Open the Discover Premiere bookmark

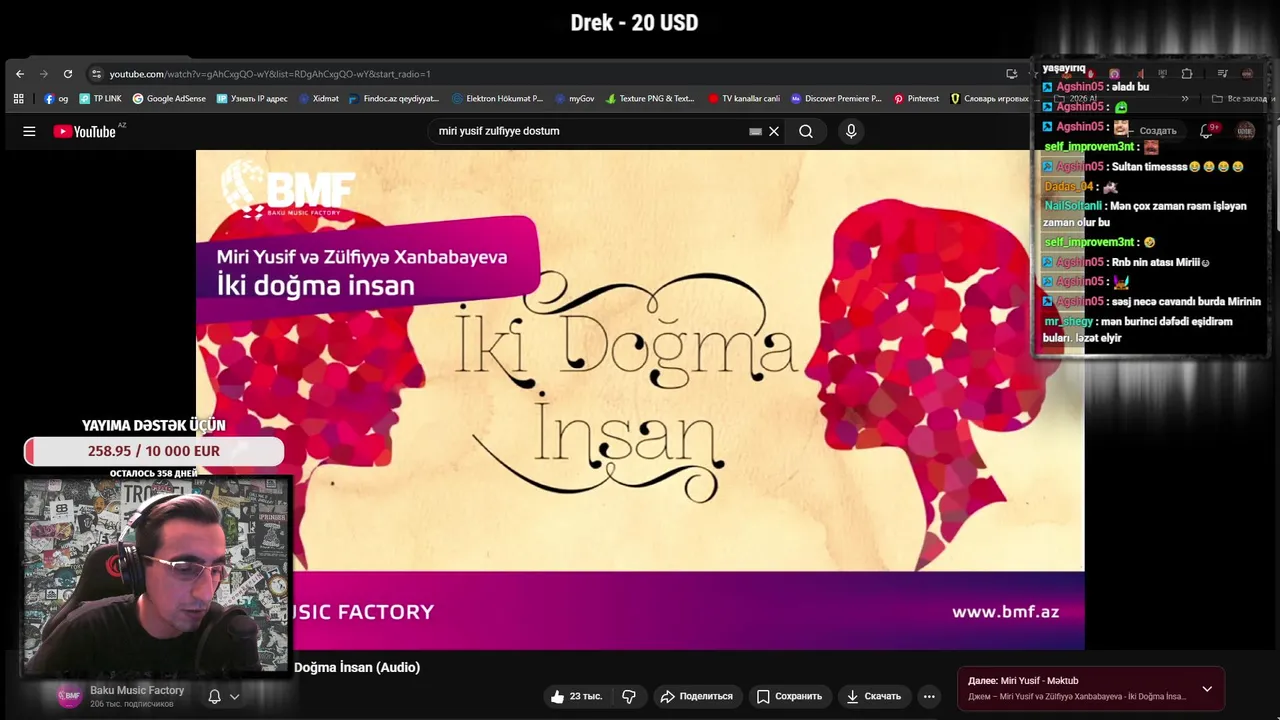836,99
